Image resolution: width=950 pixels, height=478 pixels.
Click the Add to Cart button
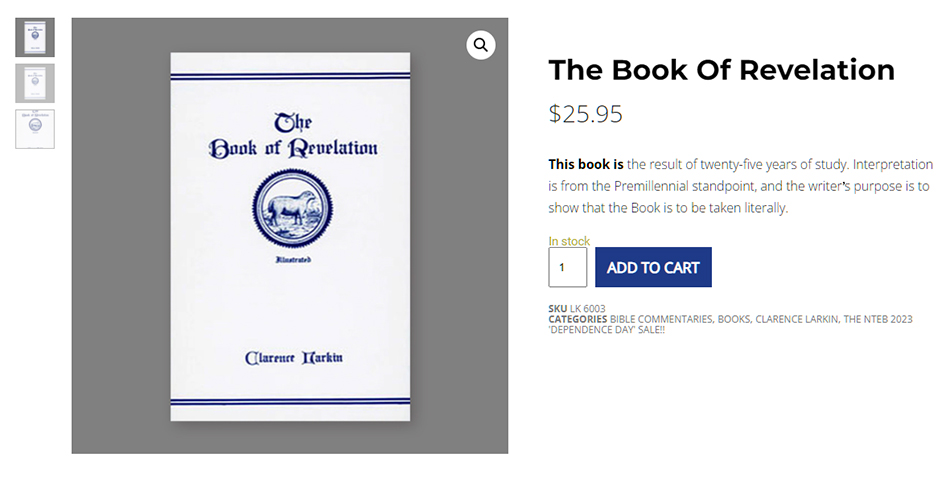pyautogui.click(x=653, y=267)
